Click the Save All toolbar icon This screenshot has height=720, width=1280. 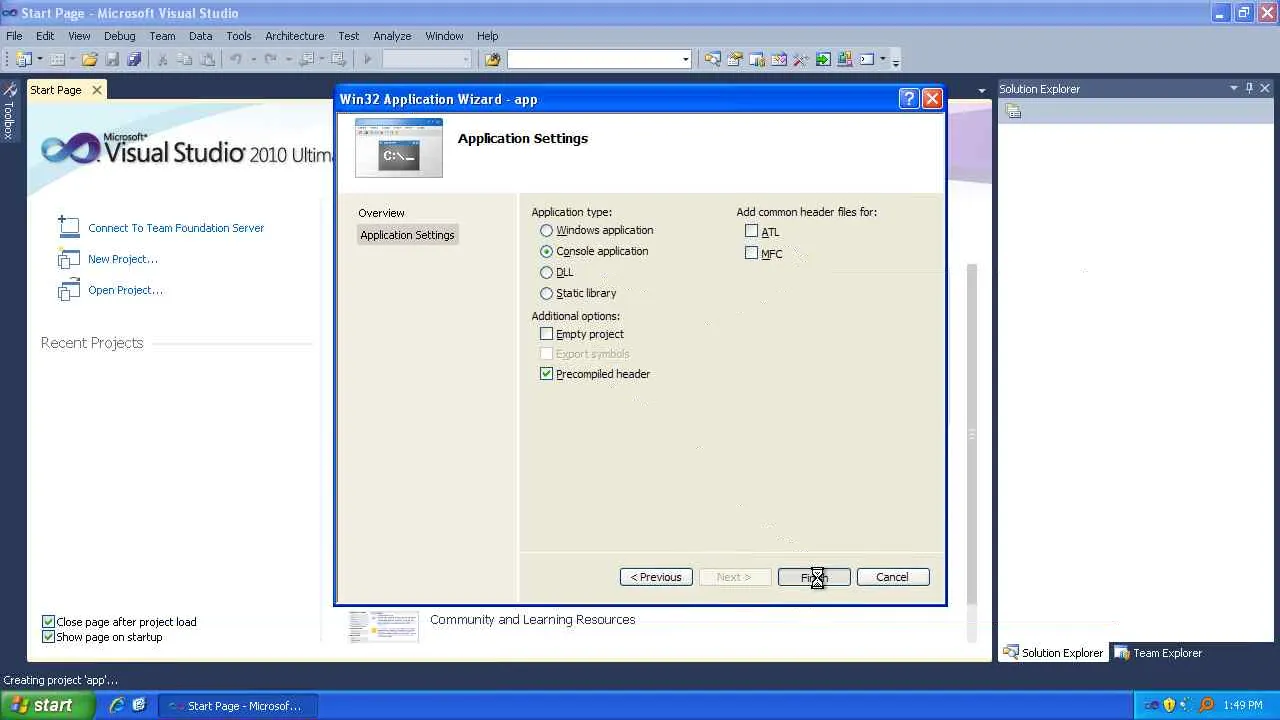(x=133, y=59)
